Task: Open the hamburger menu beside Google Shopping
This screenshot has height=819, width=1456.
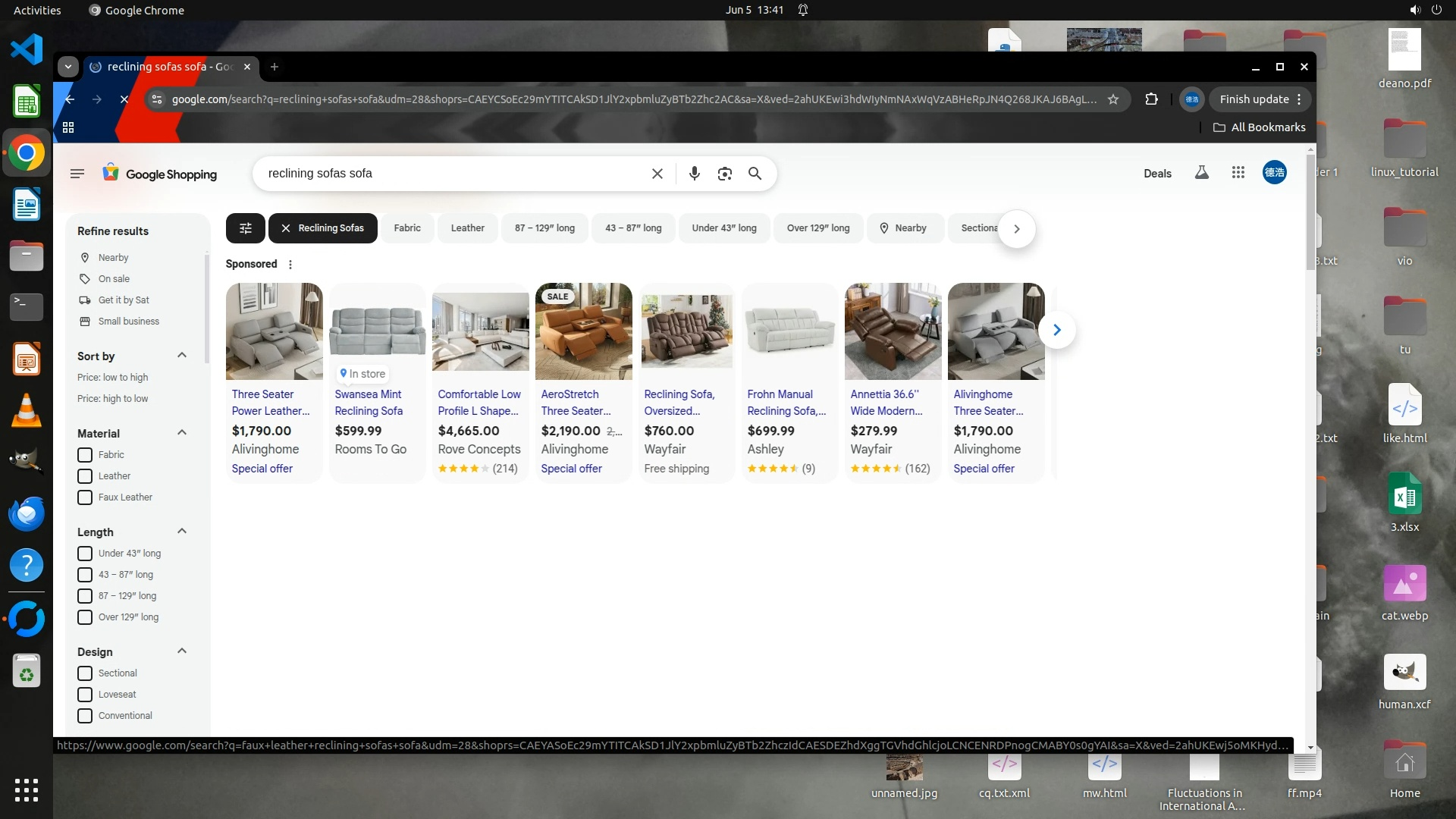Action: pyautogui.click(x=77, y=174)
